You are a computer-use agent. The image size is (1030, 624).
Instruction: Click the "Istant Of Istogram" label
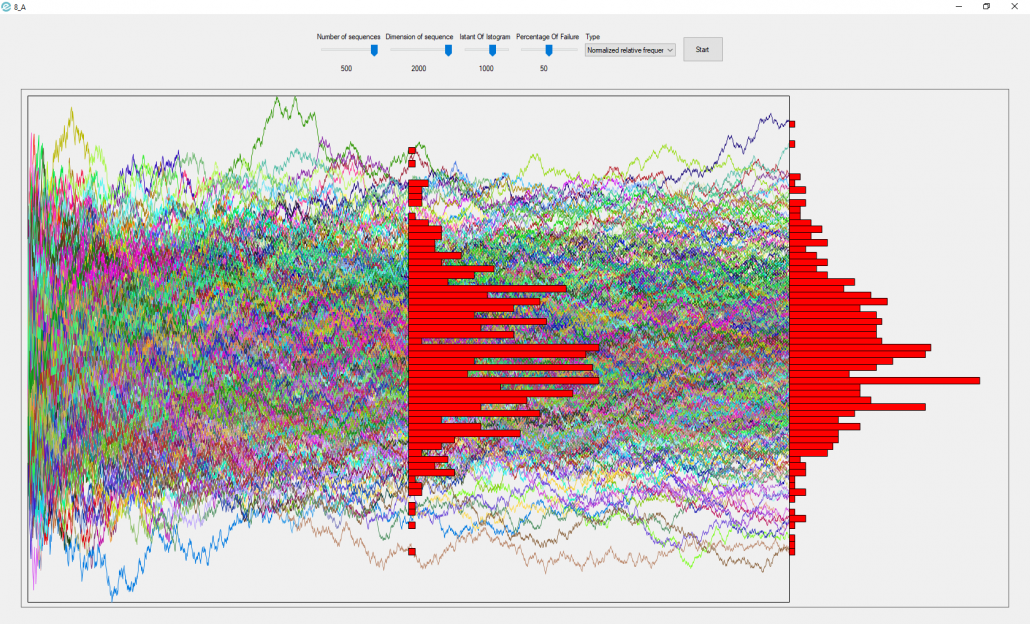point(485,36)
